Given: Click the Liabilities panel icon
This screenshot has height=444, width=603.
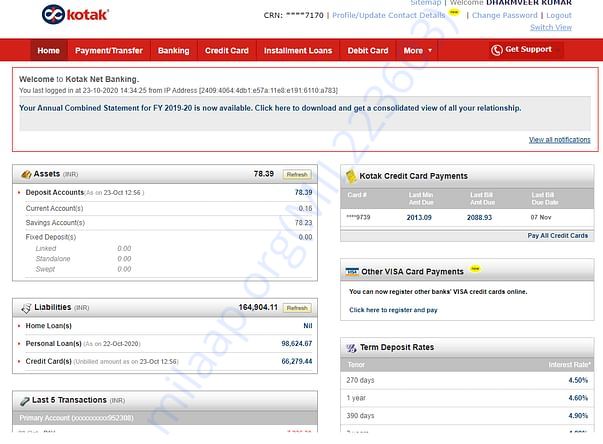Looking at the screenshot, I should click(x=26, y=308).
